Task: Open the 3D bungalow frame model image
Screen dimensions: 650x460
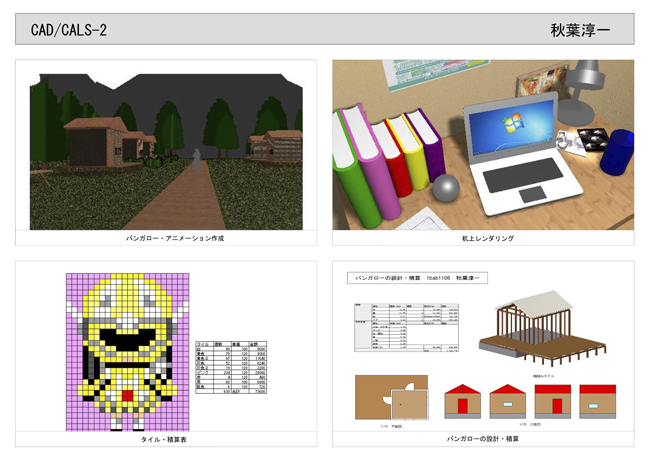Action: click(x=542, y=328)
